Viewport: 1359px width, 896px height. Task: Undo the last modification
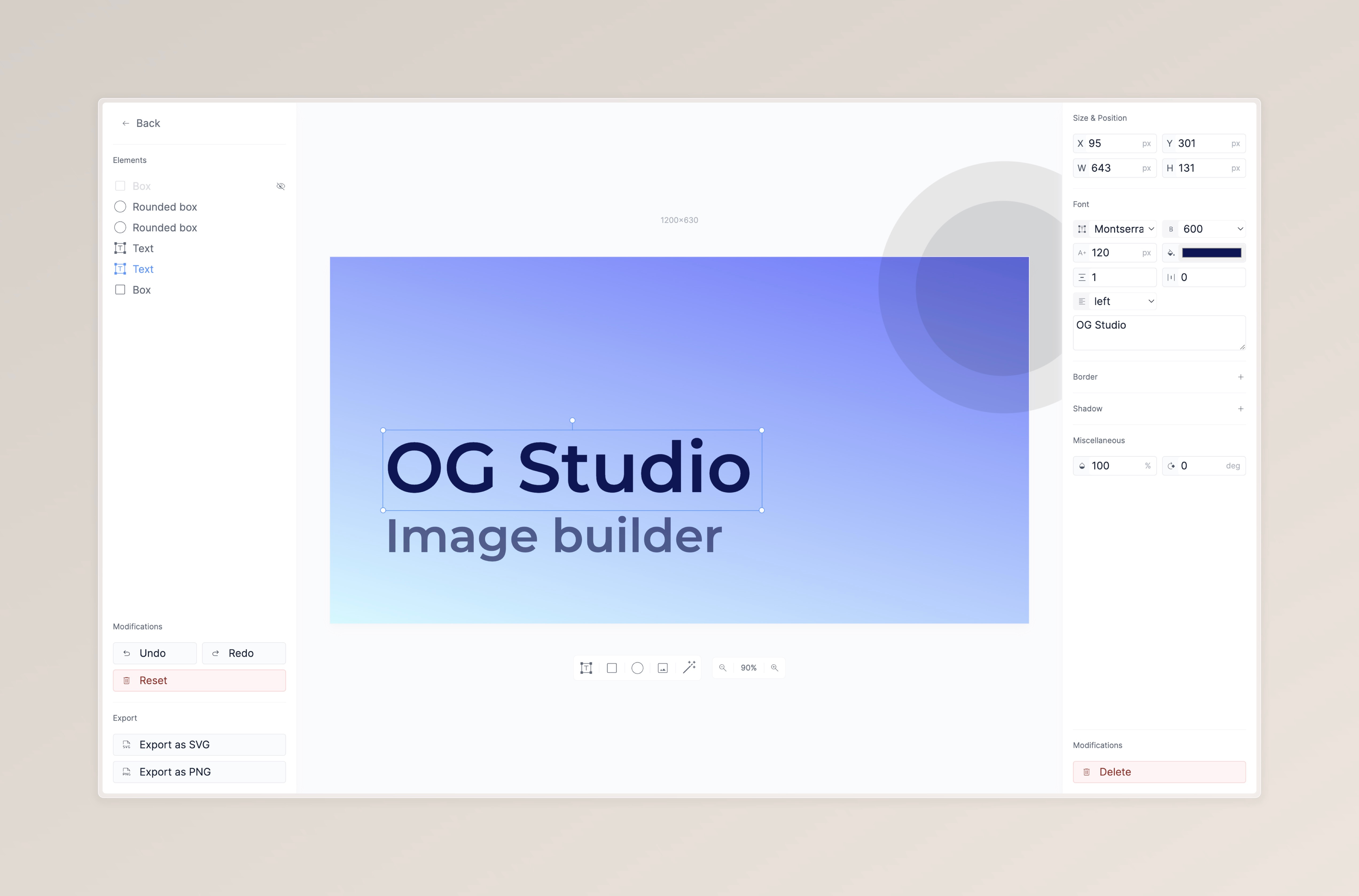pyautogui.click(x=155, y=653)
